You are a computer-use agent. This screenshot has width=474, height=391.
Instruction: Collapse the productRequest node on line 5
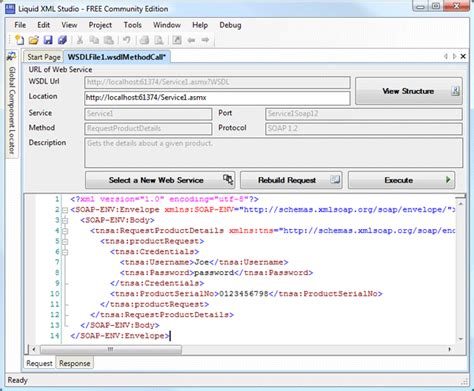point(65,242)
